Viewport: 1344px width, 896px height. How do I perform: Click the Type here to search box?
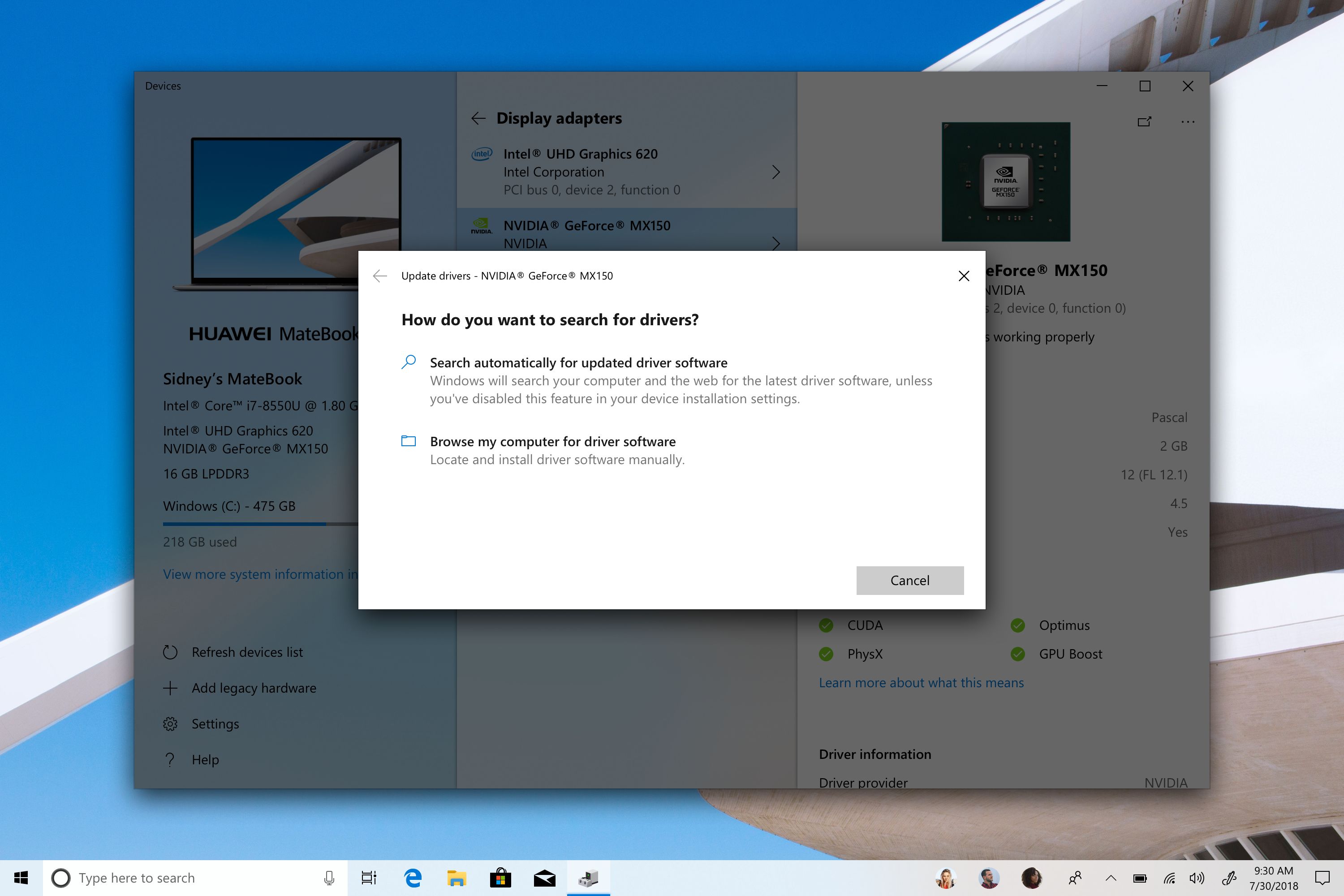pos(195,878)
